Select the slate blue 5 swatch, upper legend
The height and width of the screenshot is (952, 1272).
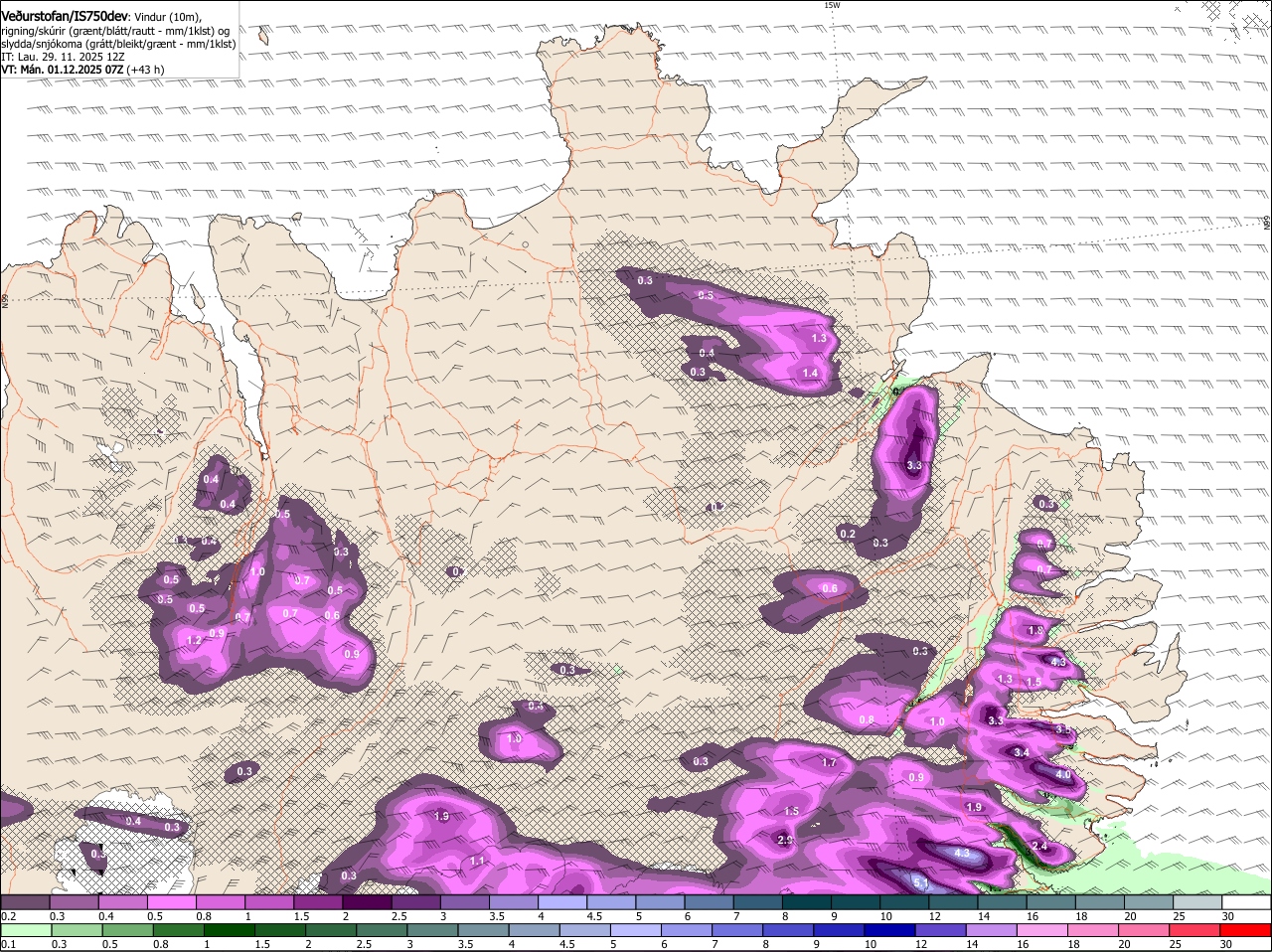(x=660, y=900)
